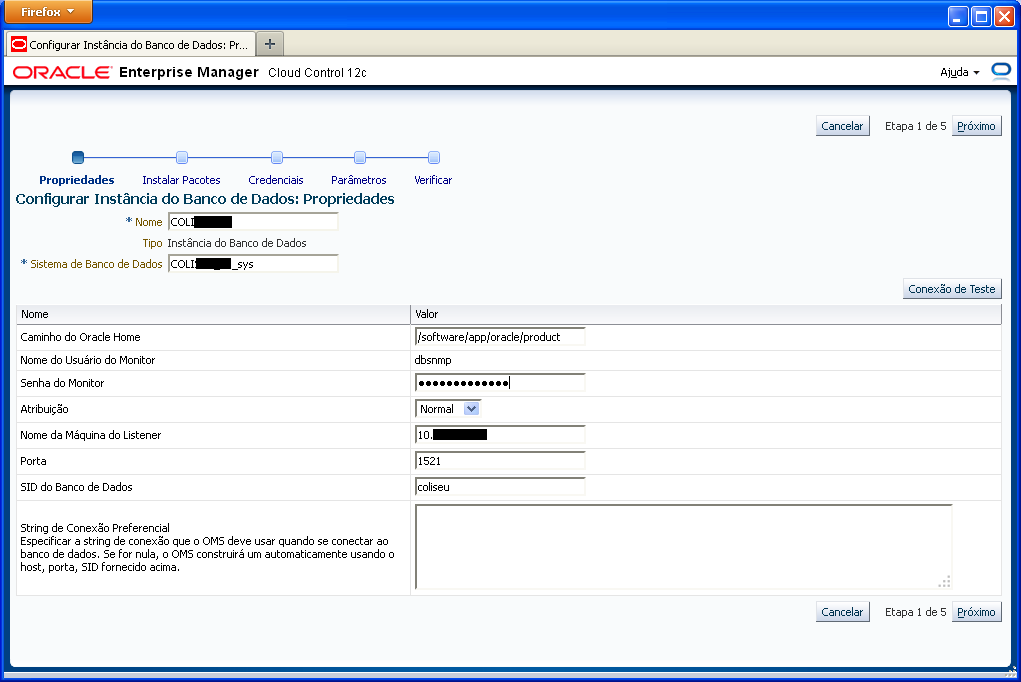Image resolution: width=1021 pixels, height=682 pixels.
Task: Click the Atribuição row label
Action: [x=44, y=409]
